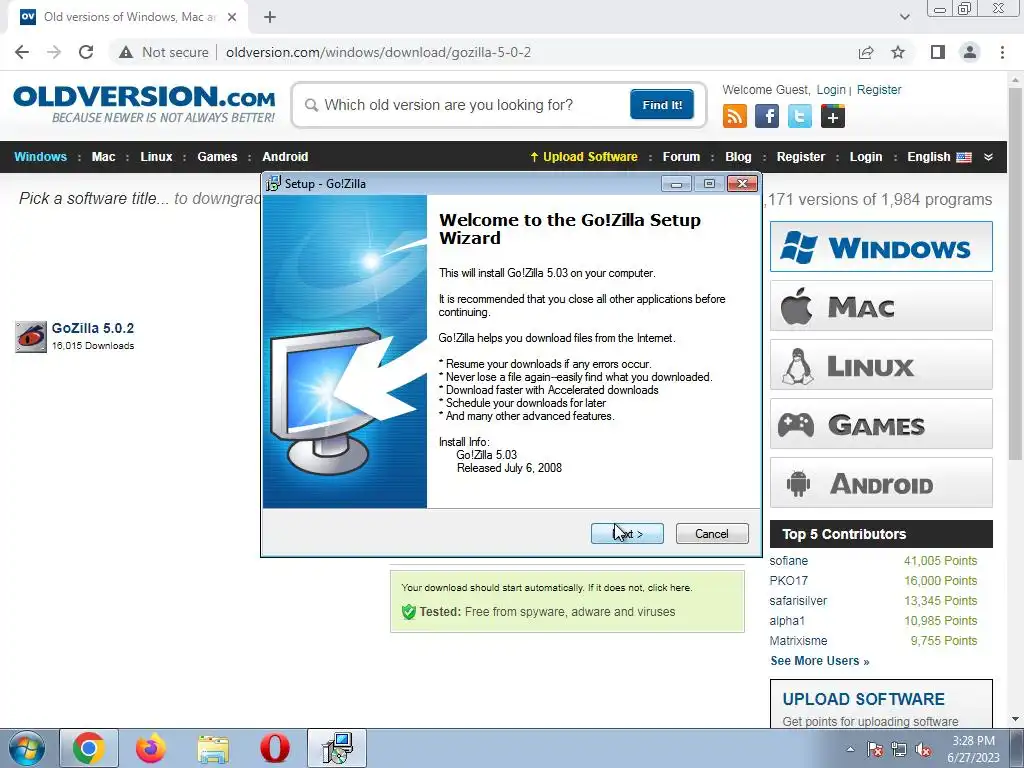Launch Firefox from the taskbar
This screenshot has height=768, width=1024.
pos(151,748)
